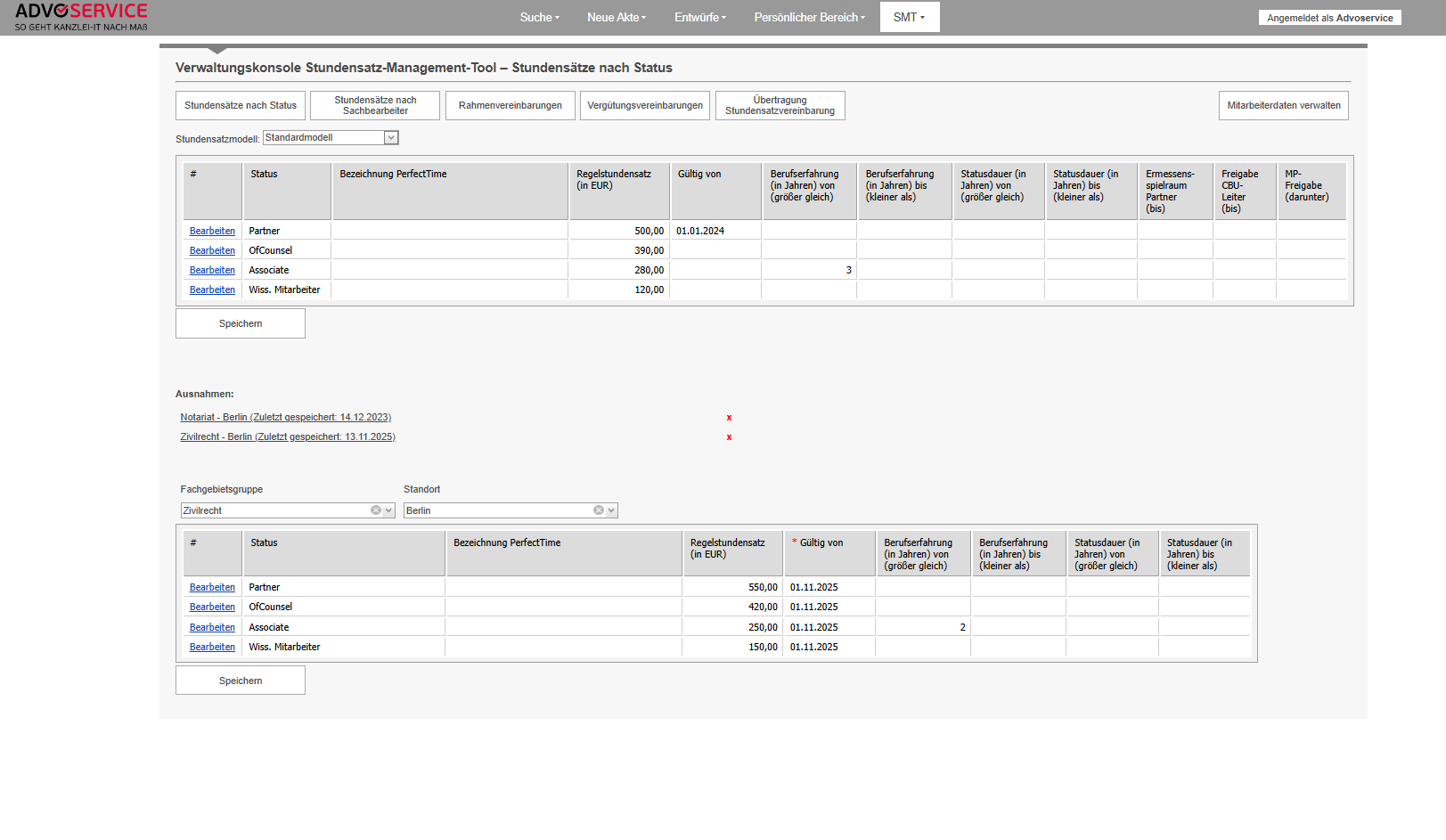The height and width of the screenshot is (840, 1446).
Task: Clear the Standort Berlin selection
Action: [599, 510]
